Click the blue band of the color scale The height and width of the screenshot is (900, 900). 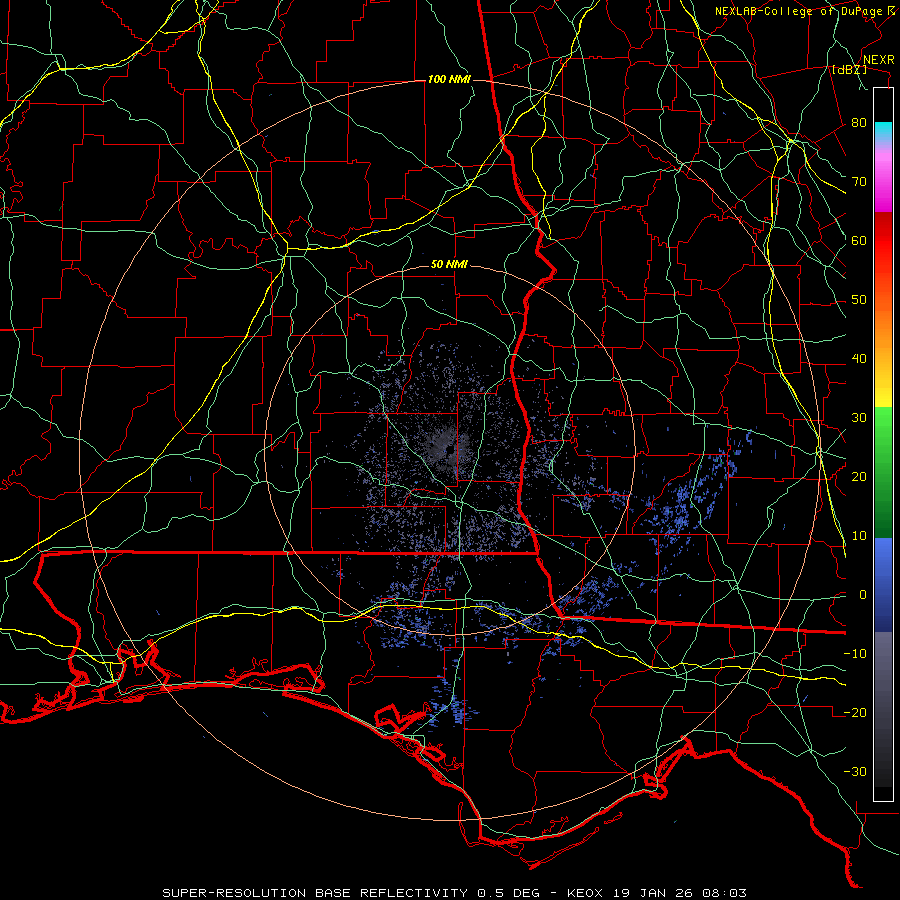pyautogui.click(x=883, y=585)
